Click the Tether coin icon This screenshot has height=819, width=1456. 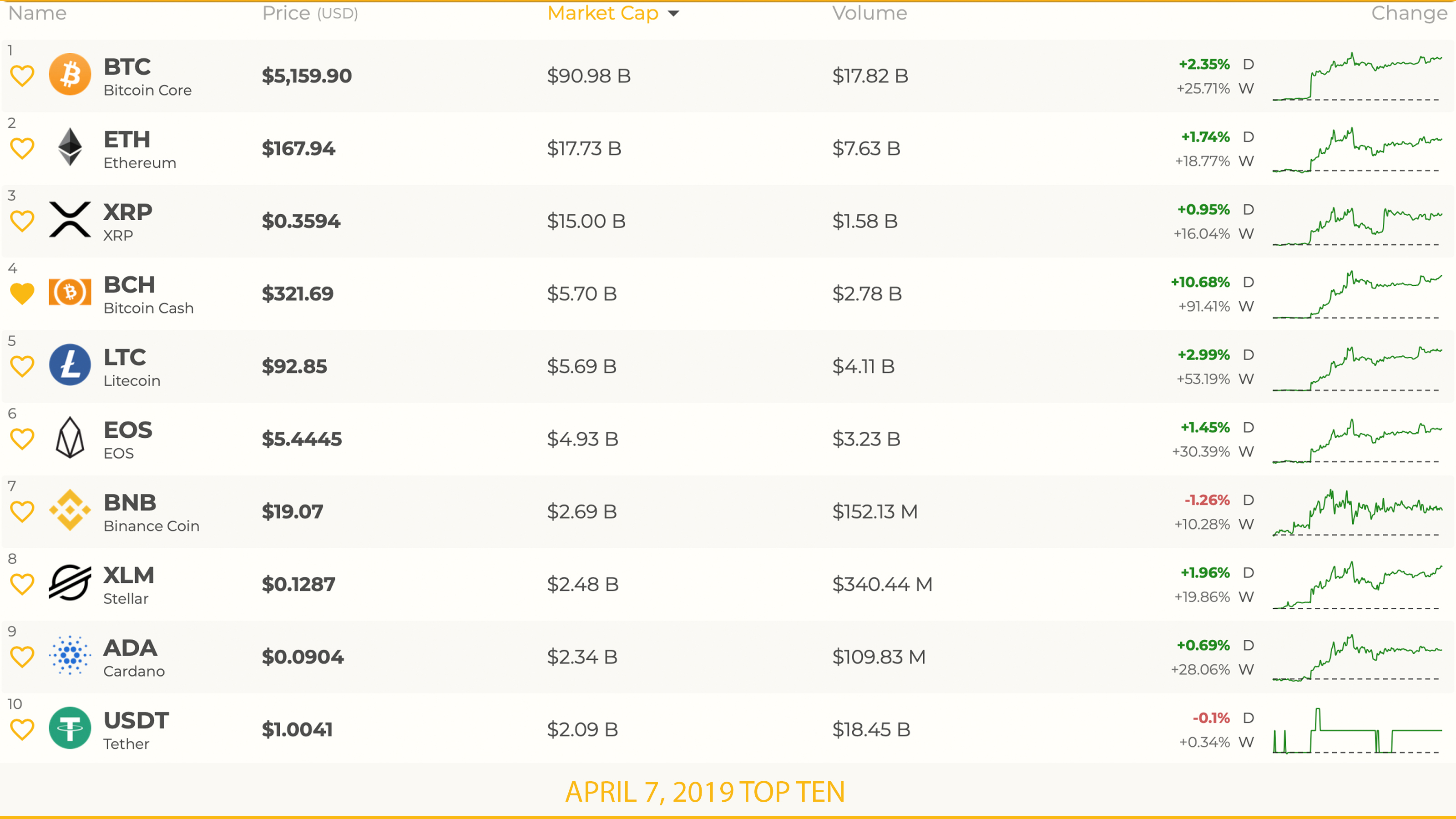[x=70, y=728]
